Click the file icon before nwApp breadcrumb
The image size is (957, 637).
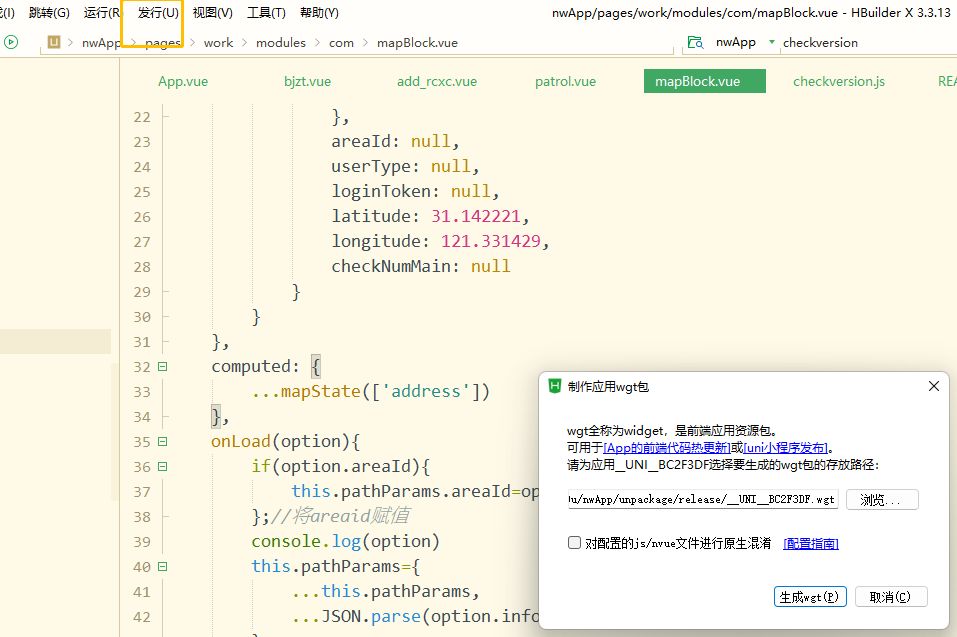54,43
